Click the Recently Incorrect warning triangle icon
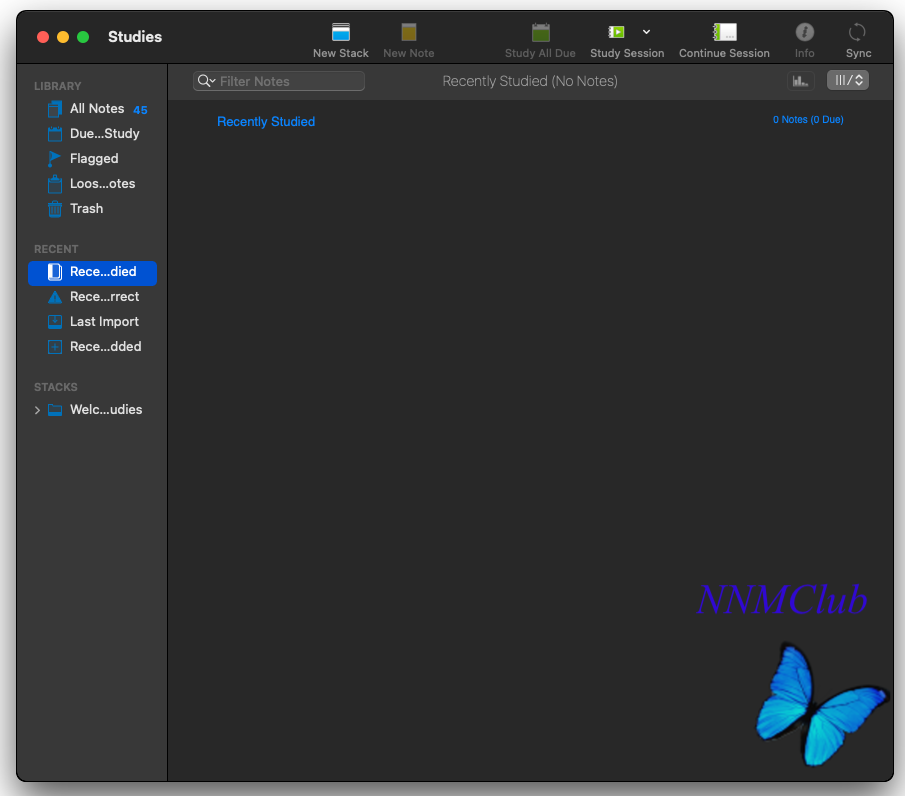Viewport: 905px width, 796px height. click(55, 297)
